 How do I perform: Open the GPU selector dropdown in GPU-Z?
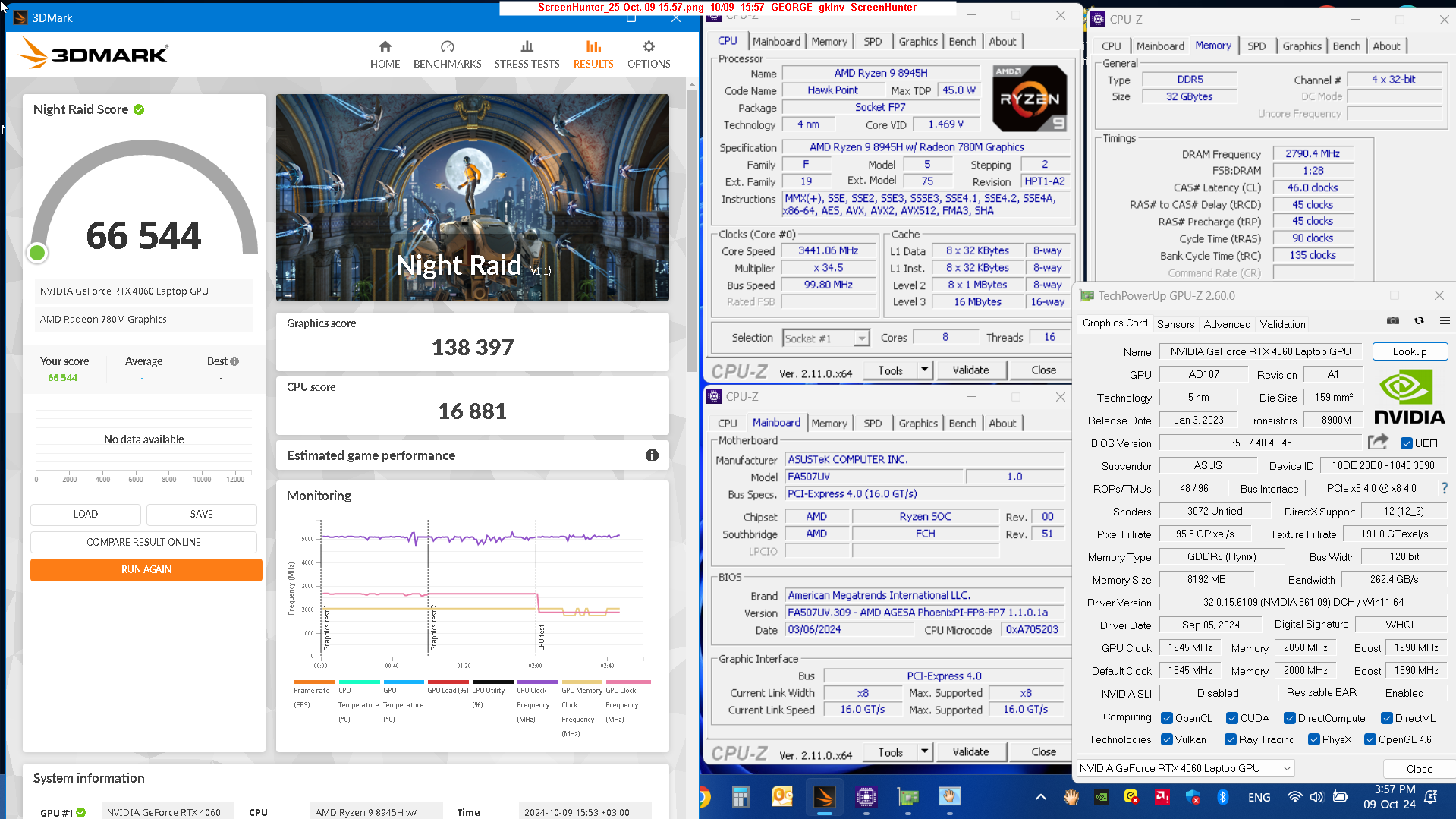point(1185,768)
